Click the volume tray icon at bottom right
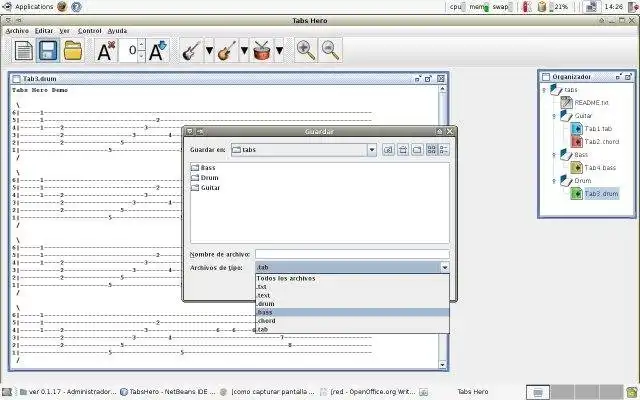 click(631, 392)
